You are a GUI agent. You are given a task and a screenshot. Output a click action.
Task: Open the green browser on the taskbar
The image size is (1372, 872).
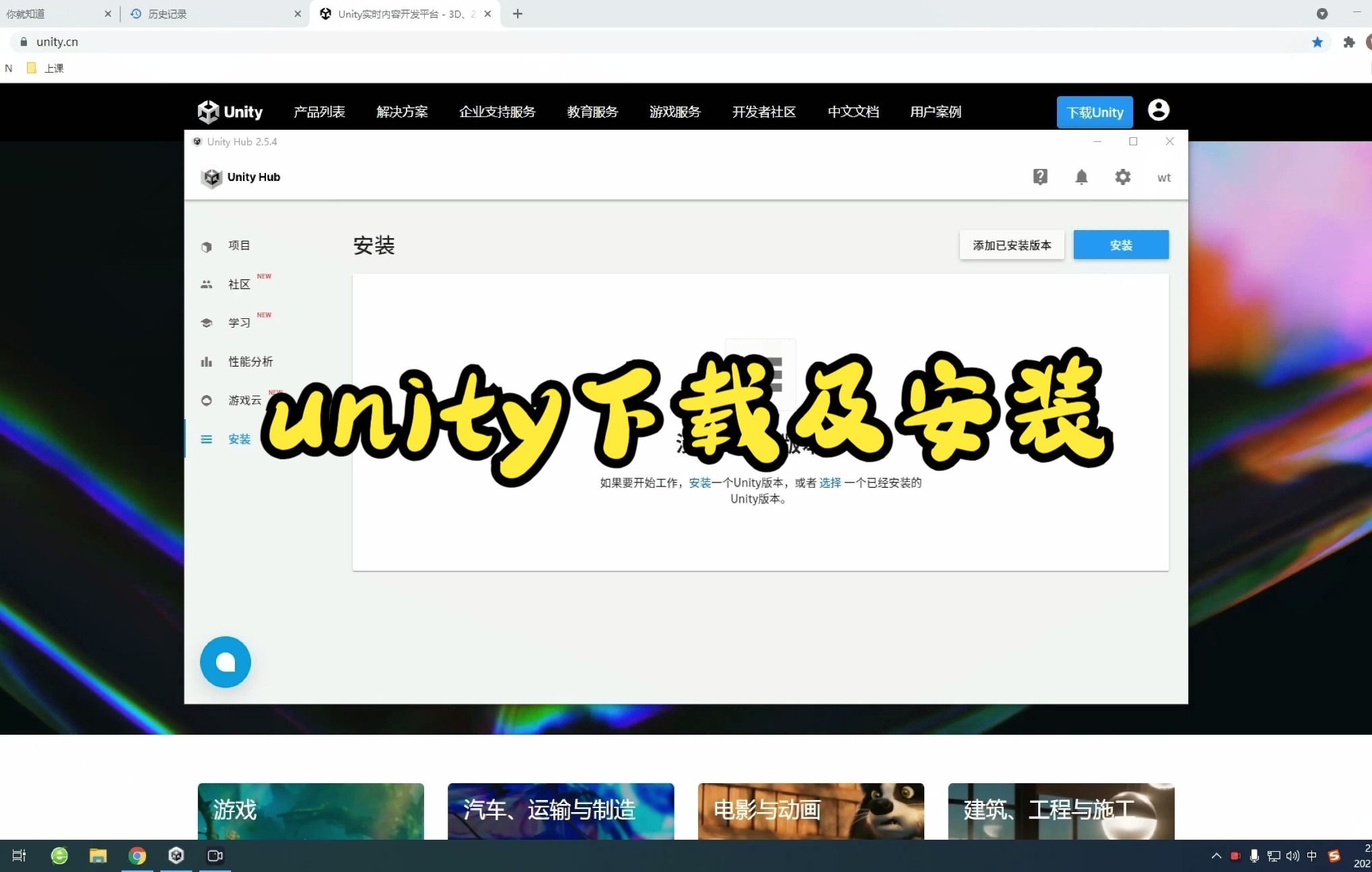pyautogui.click(x=59, y=856)
